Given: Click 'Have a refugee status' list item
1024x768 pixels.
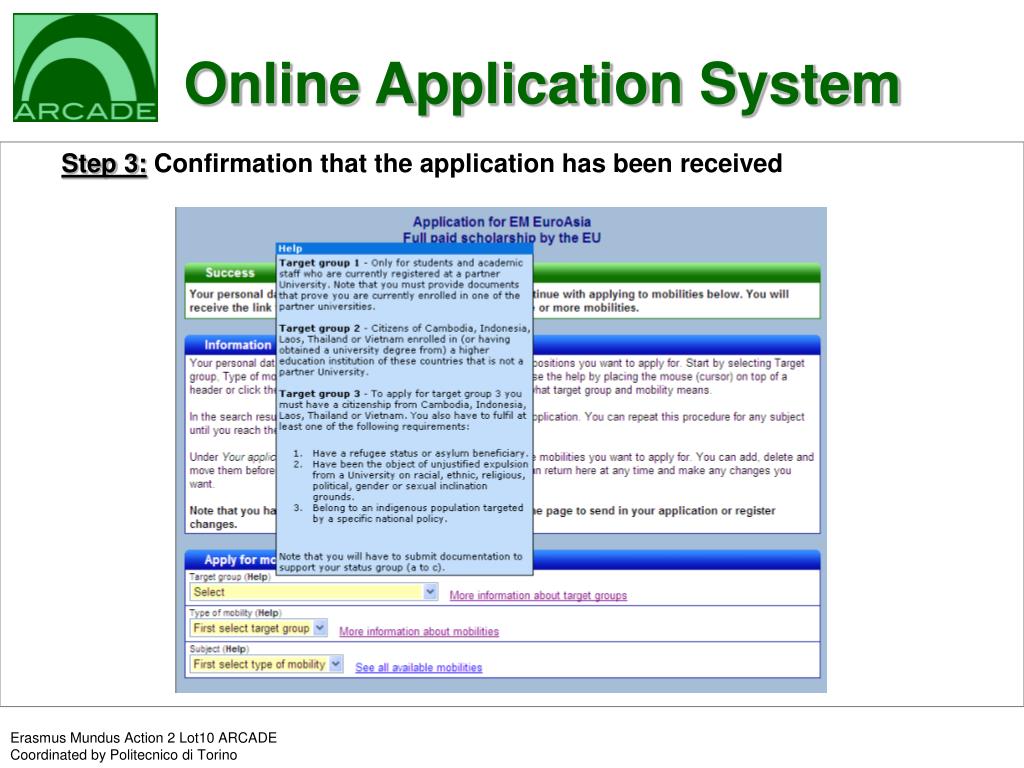Looking at the screenshot, I should click(x=419, y=453).
